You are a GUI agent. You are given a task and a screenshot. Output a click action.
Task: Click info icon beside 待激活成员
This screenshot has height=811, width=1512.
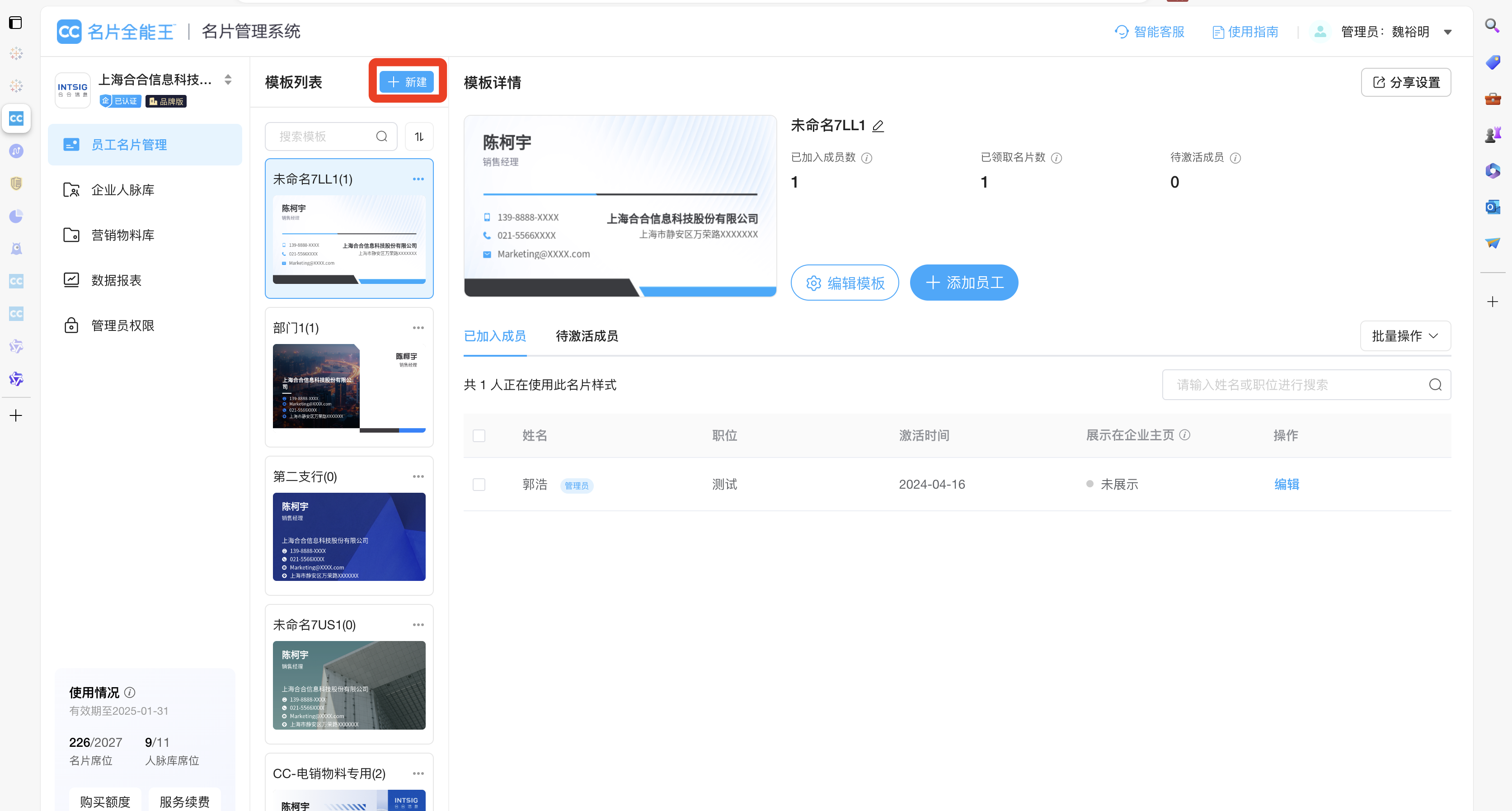(x=1235, y=158)
